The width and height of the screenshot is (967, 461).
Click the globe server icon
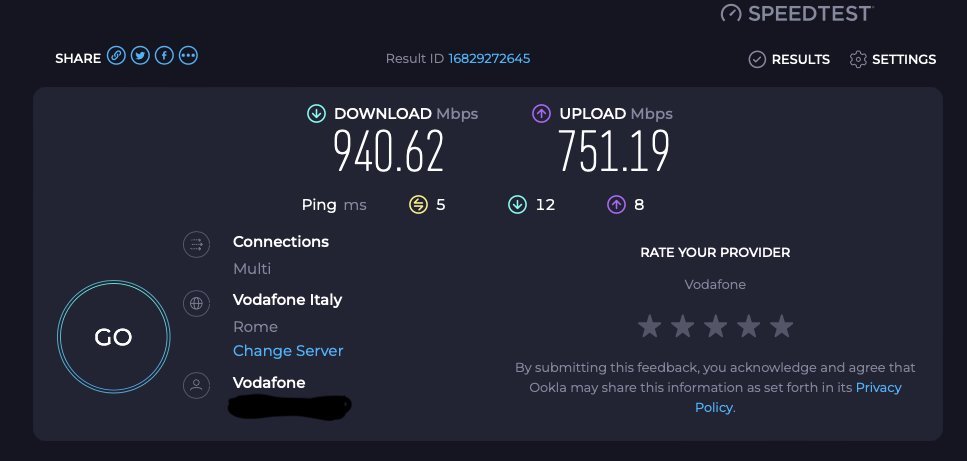coord(196,302)
